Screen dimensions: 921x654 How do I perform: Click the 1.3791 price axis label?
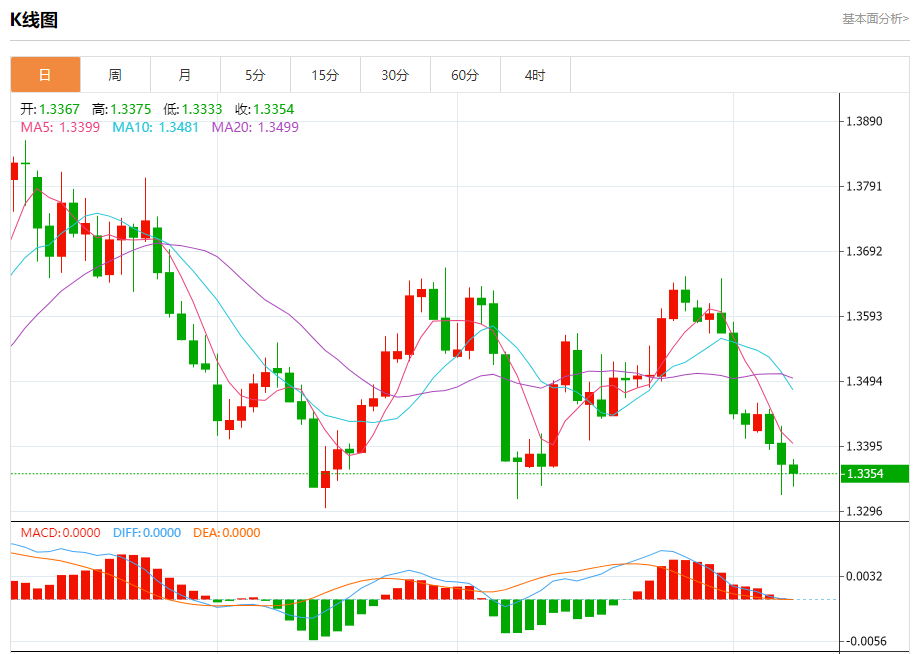[864, 186]
